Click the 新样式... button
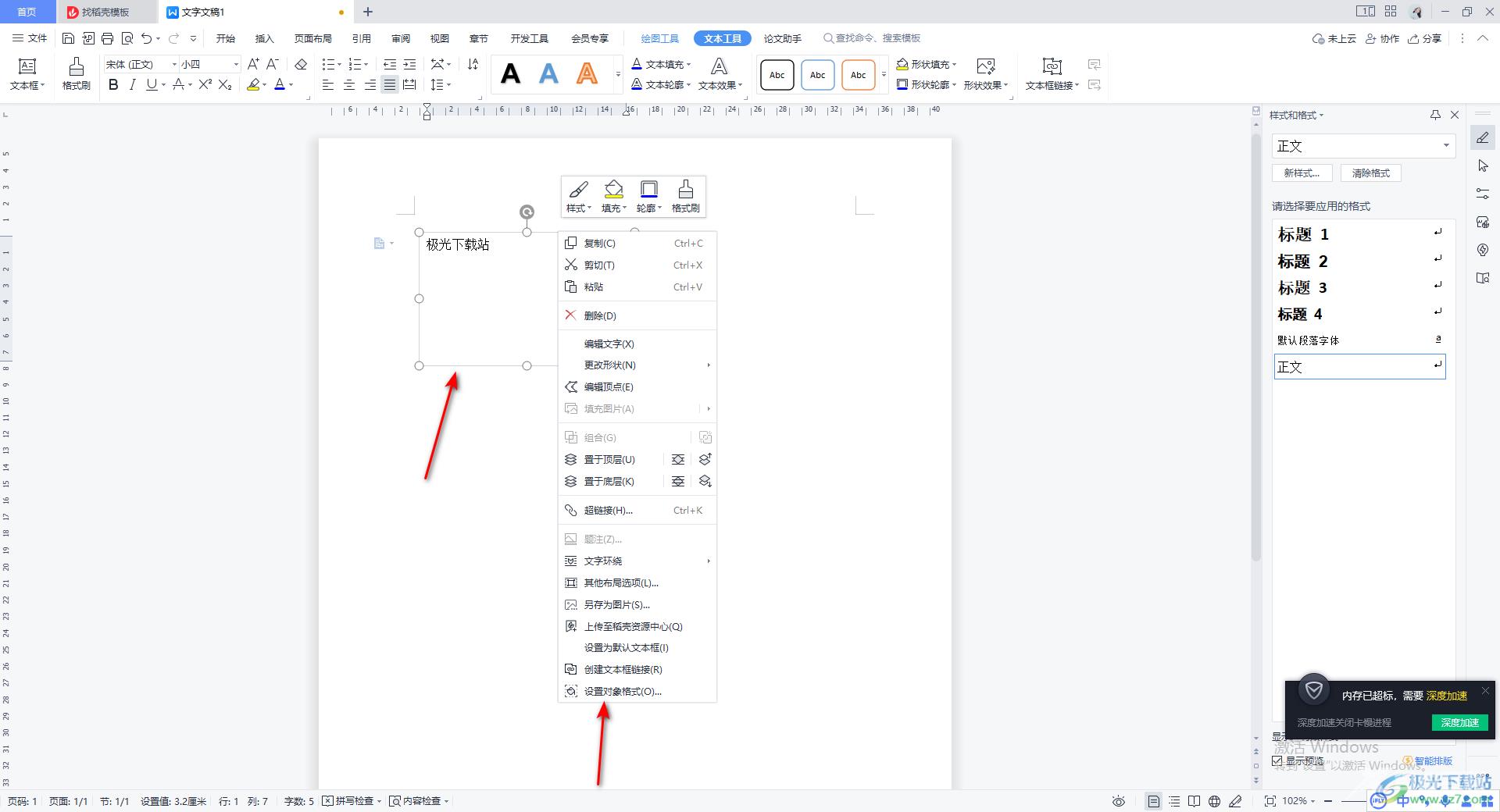This screenshot has height=812, width=1500. pyautogui.click(x=1302, y=173)
